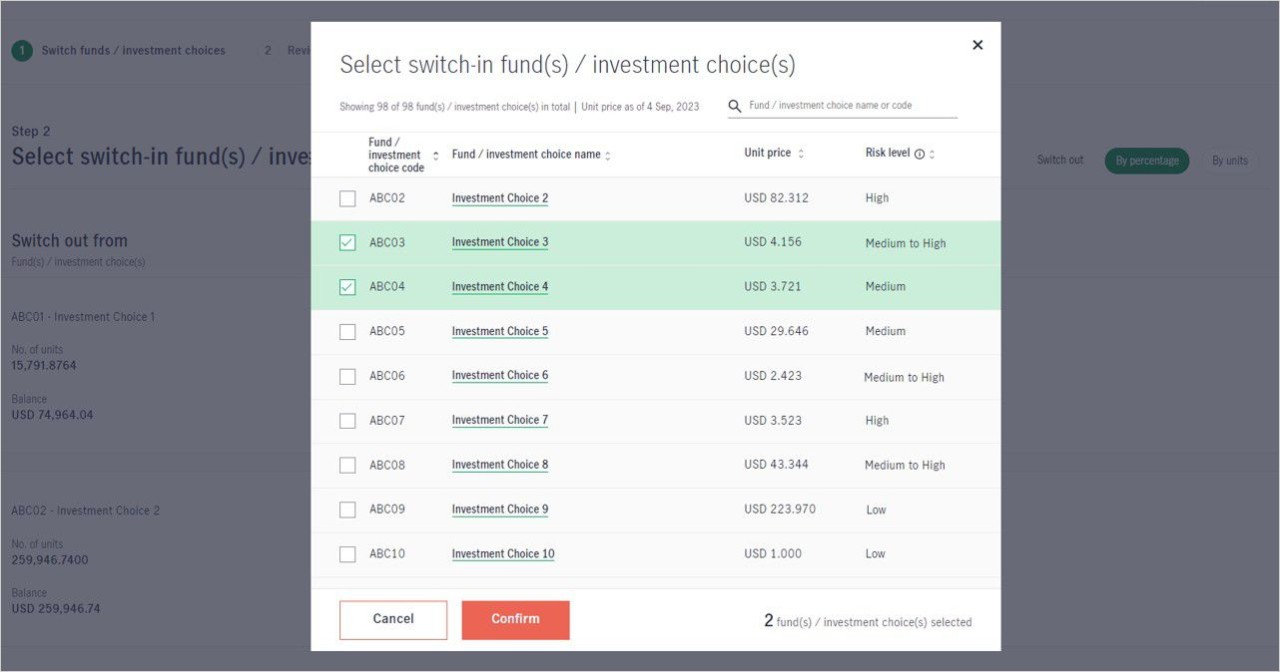
Task: Click the search magnifier icon
Action: coord(735,106)
